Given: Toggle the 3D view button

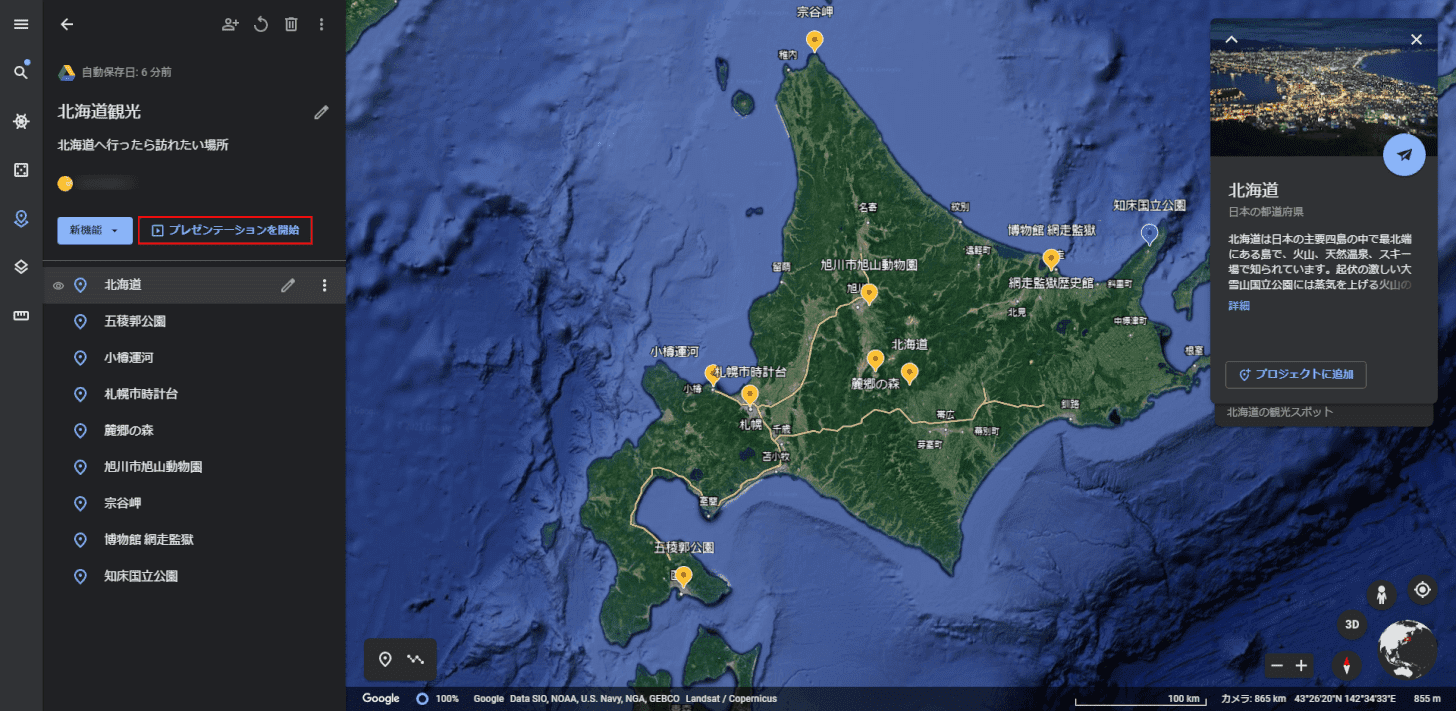Looking at the screenshot, I should click(1352, 625).
